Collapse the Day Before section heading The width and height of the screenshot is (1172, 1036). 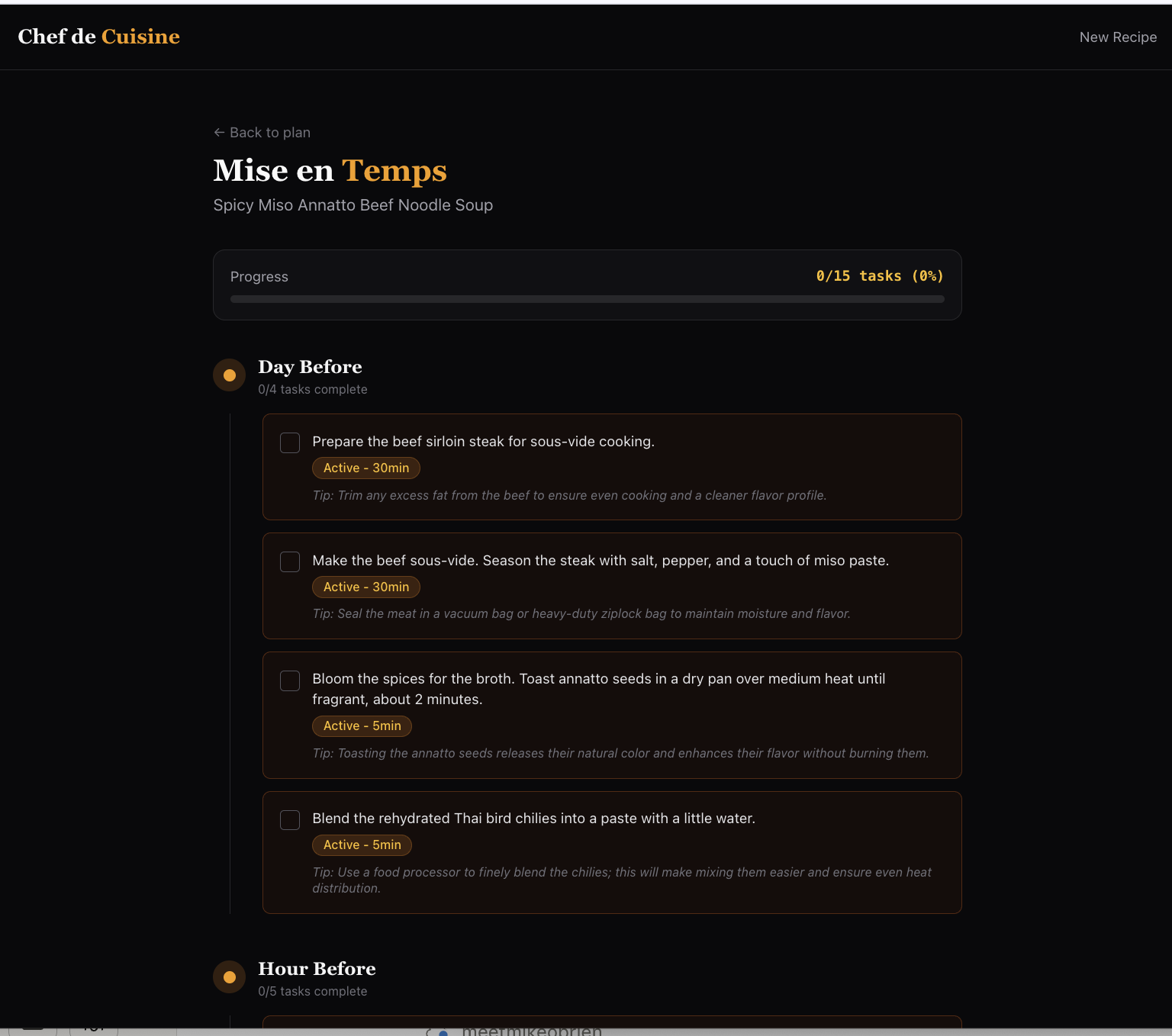point(310,367)
